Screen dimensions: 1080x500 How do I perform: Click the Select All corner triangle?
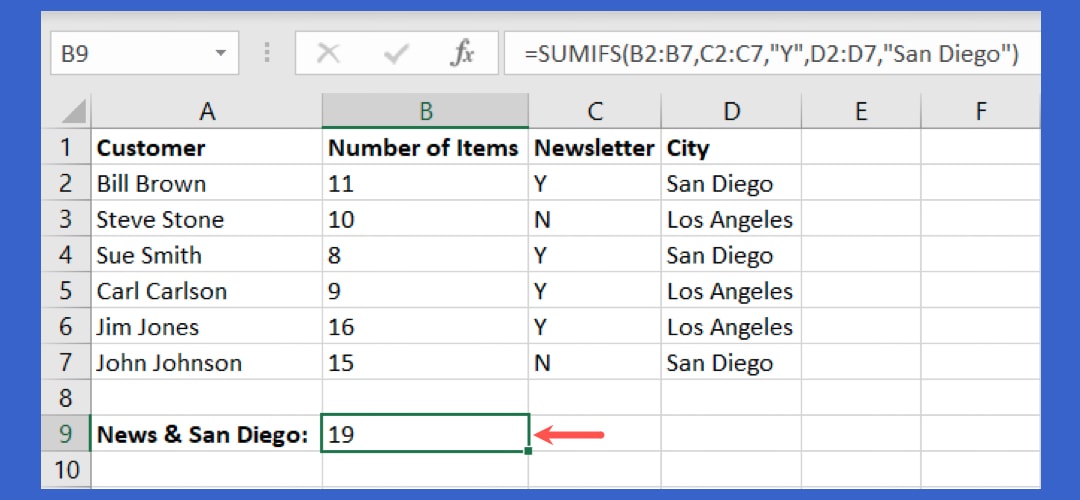(74, 111)
